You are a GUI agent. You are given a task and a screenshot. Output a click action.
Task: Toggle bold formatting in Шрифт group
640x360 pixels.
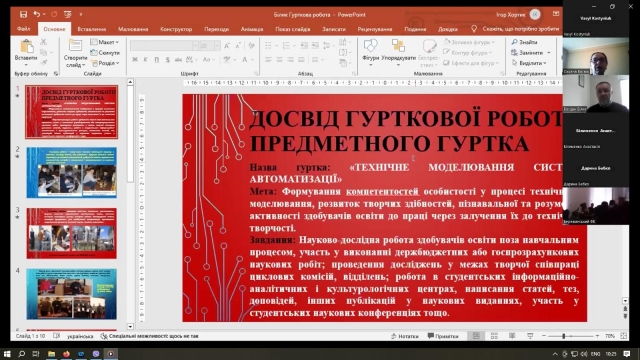pos(135,60)
